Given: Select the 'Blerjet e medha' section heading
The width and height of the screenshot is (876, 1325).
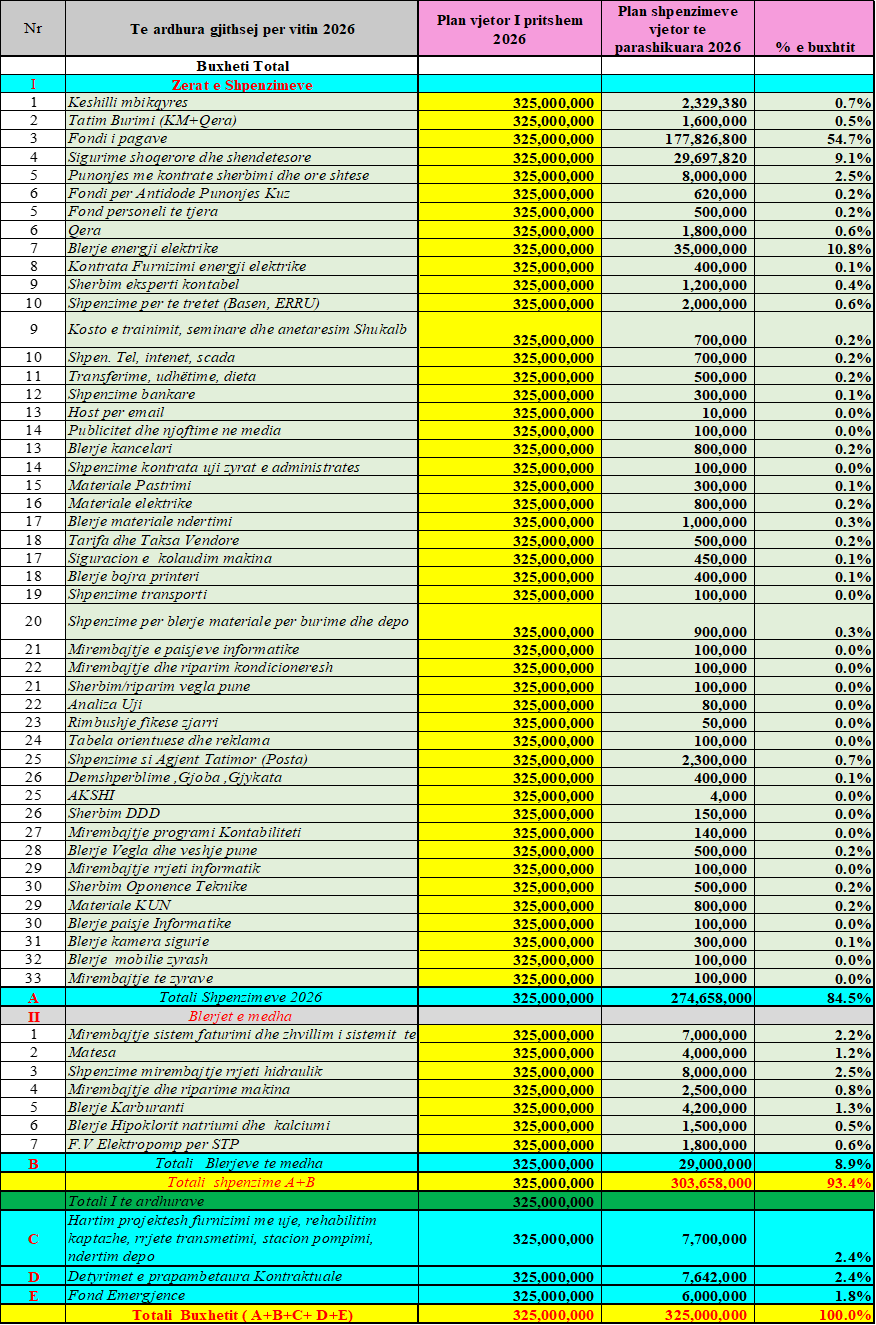Looking at the screenshot, I should tap(240, 1016).
